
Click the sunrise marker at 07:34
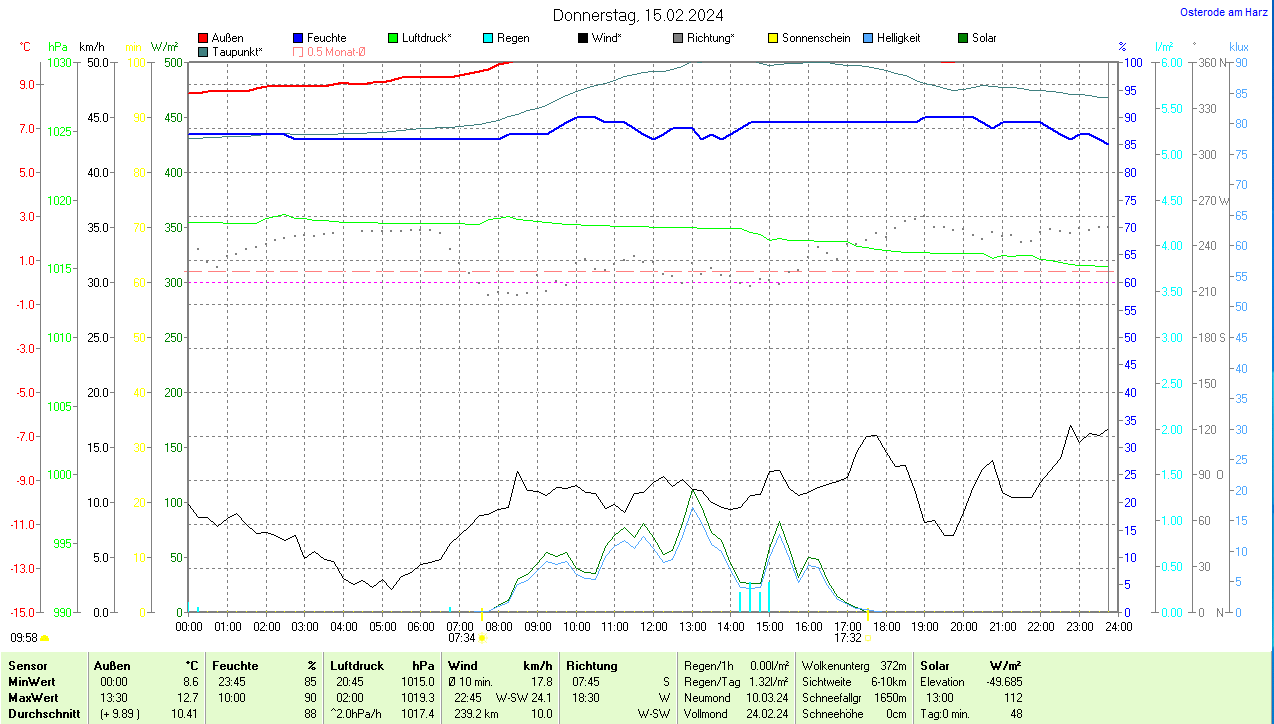pos(483,636)
